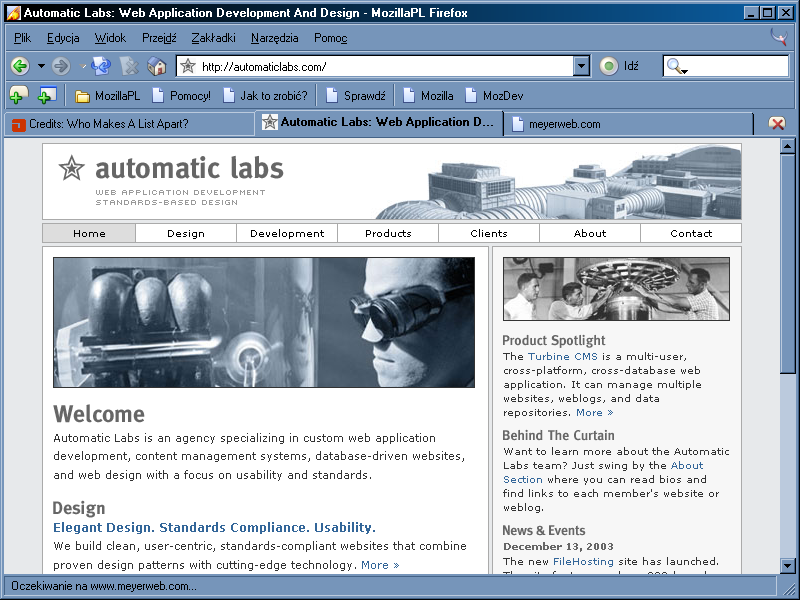Open the Zakładki menu
This screenshot has height=600, width=800.
pyautogui.click(x=213, y=38)
